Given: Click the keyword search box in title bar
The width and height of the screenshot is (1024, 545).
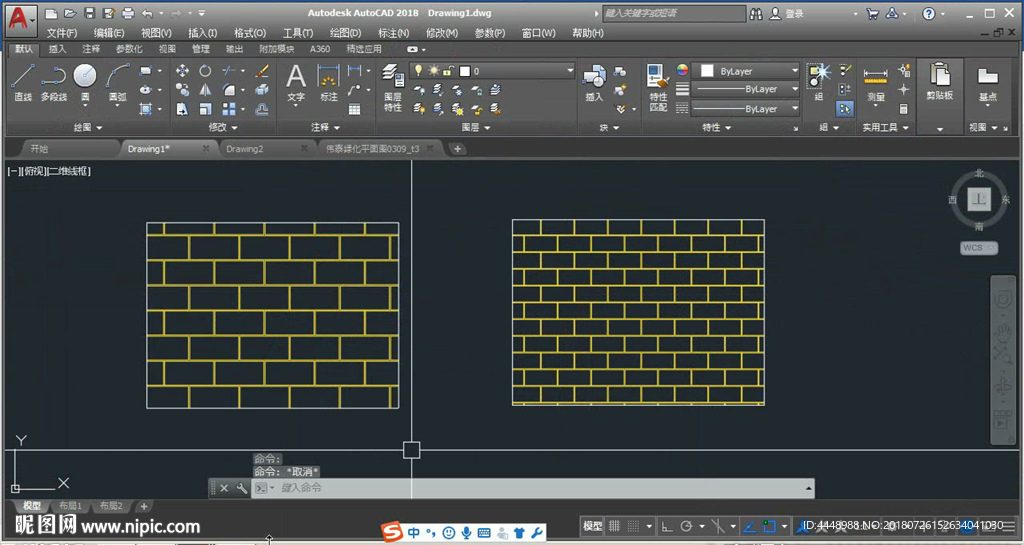Looking at the screenshot, I should [673, 13].
